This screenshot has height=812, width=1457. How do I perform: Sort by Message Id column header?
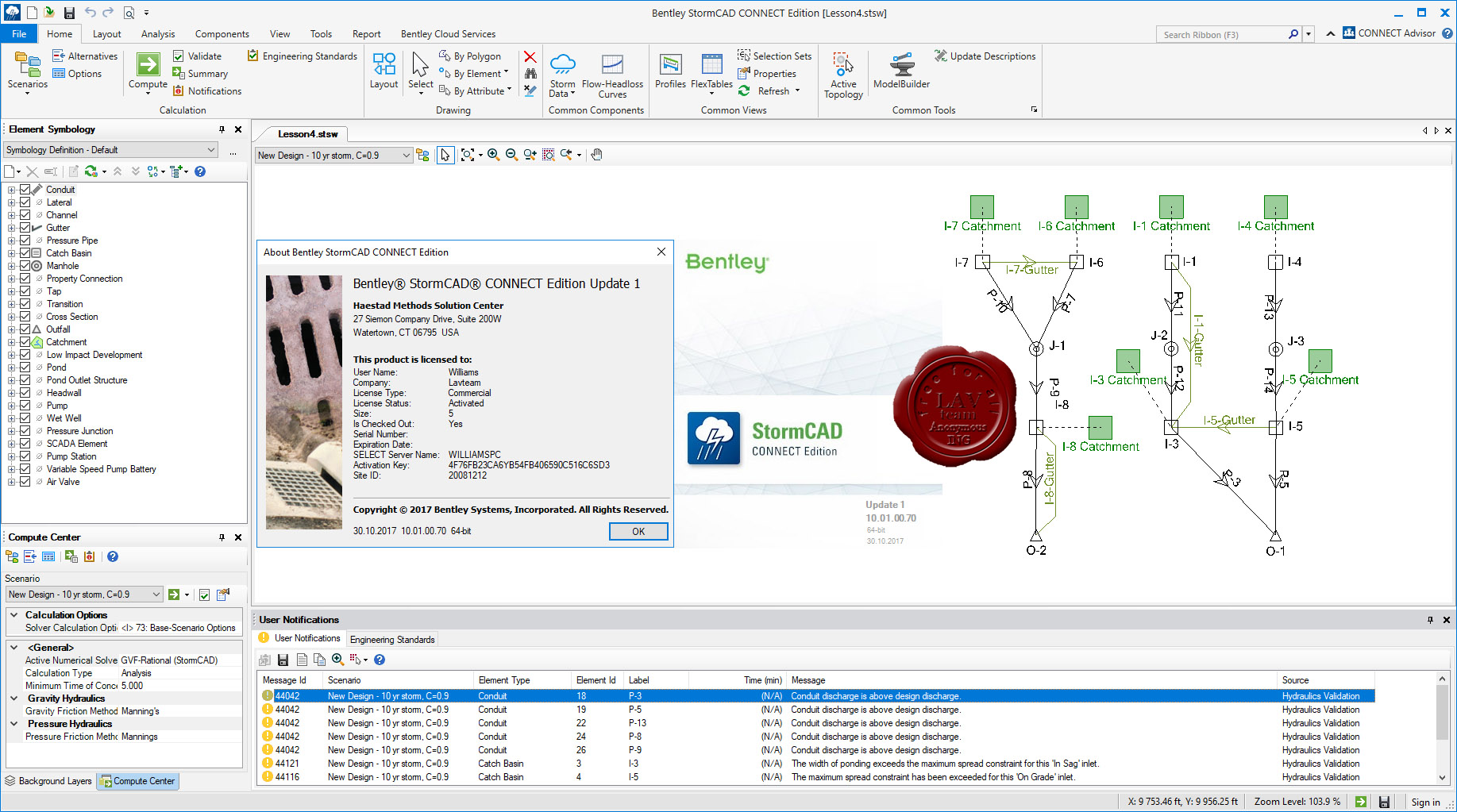click(x=290, y=680)
